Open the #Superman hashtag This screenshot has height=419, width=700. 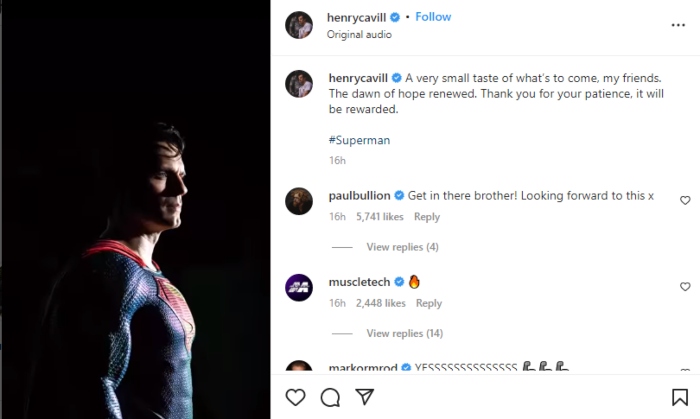359,141
